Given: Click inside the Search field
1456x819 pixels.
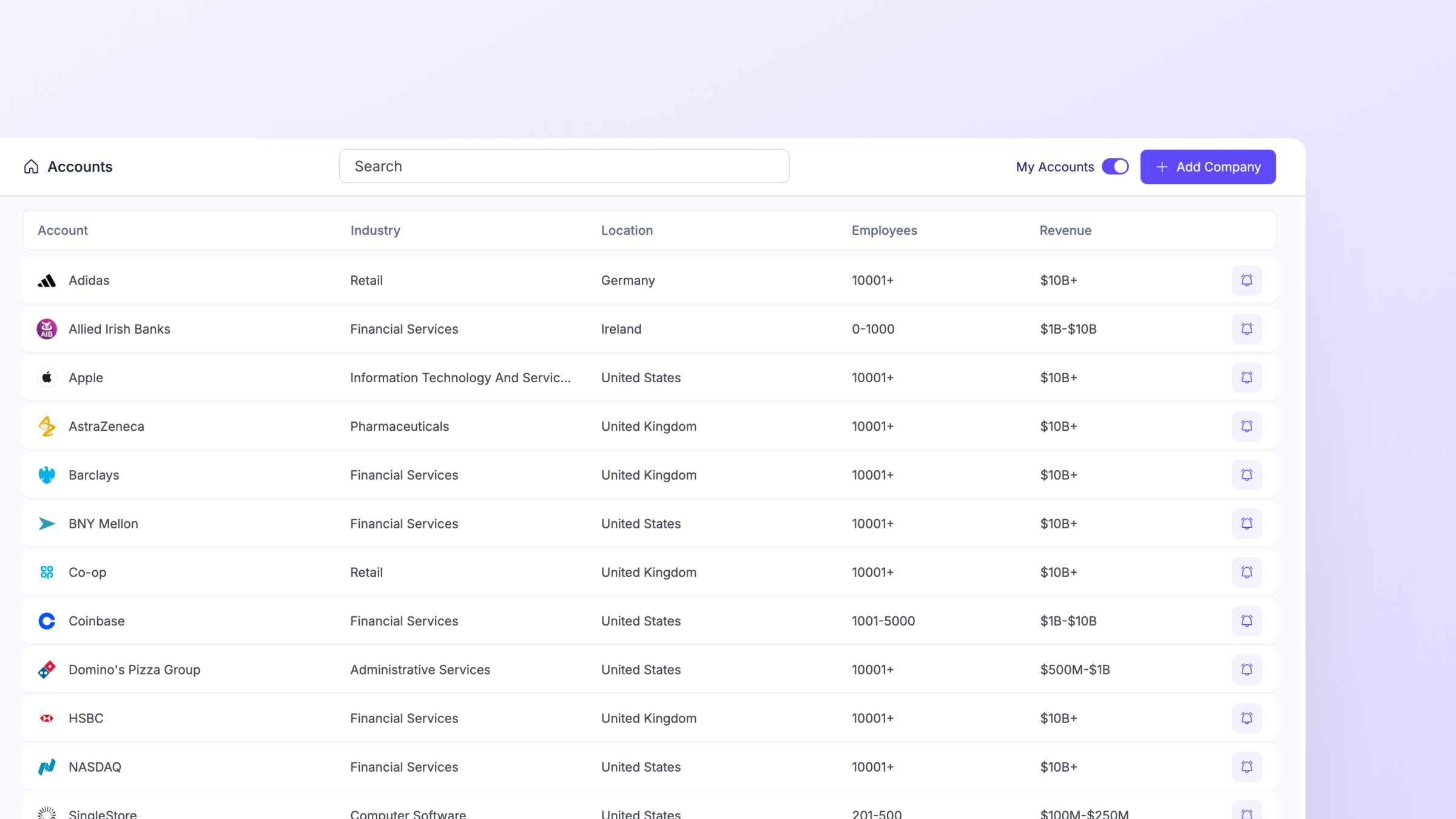Looking at the screenshot, I should coord(564,166).
